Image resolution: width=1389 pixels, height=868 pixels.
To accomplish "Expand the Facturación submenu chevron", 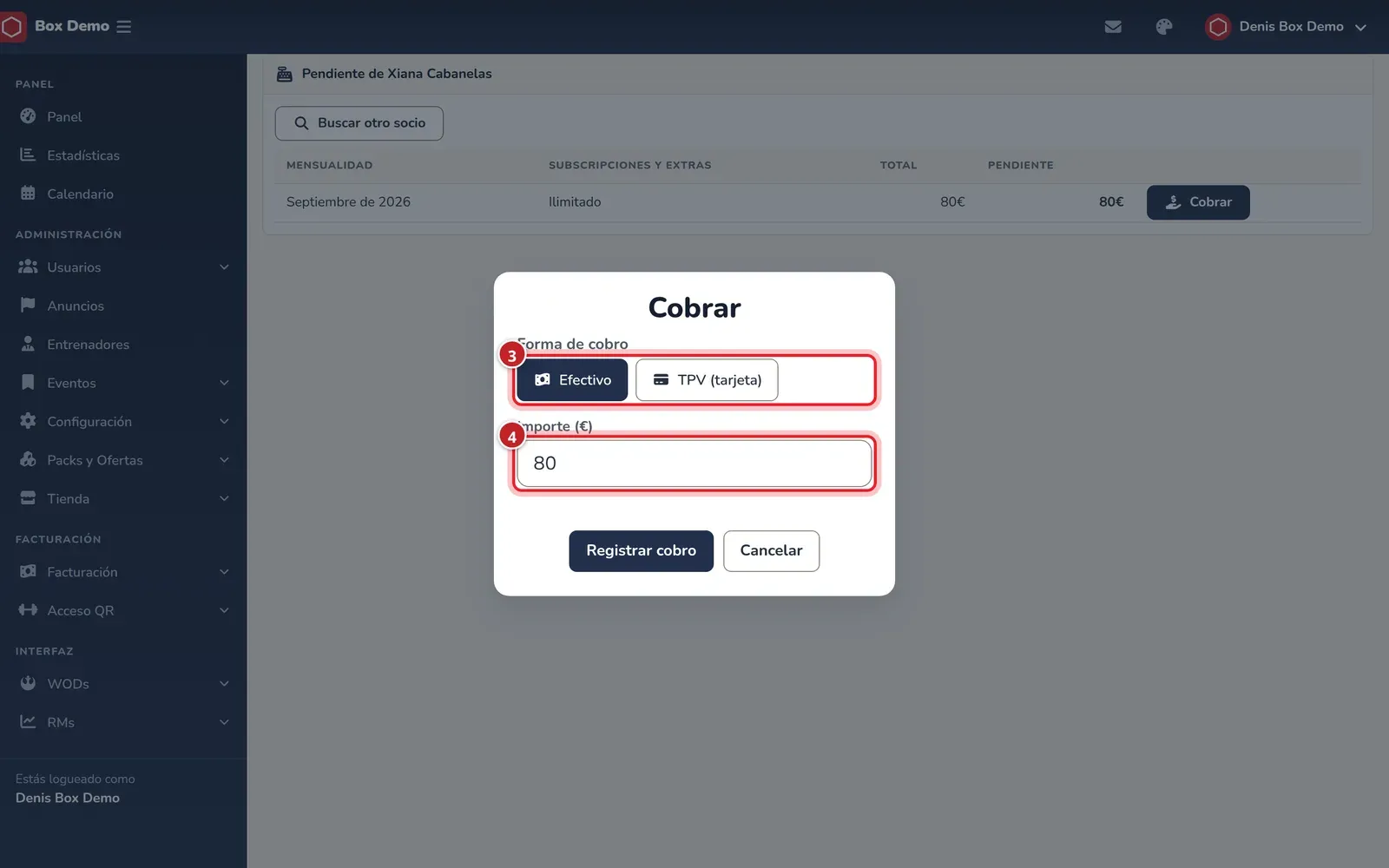I will pos(224,572).
